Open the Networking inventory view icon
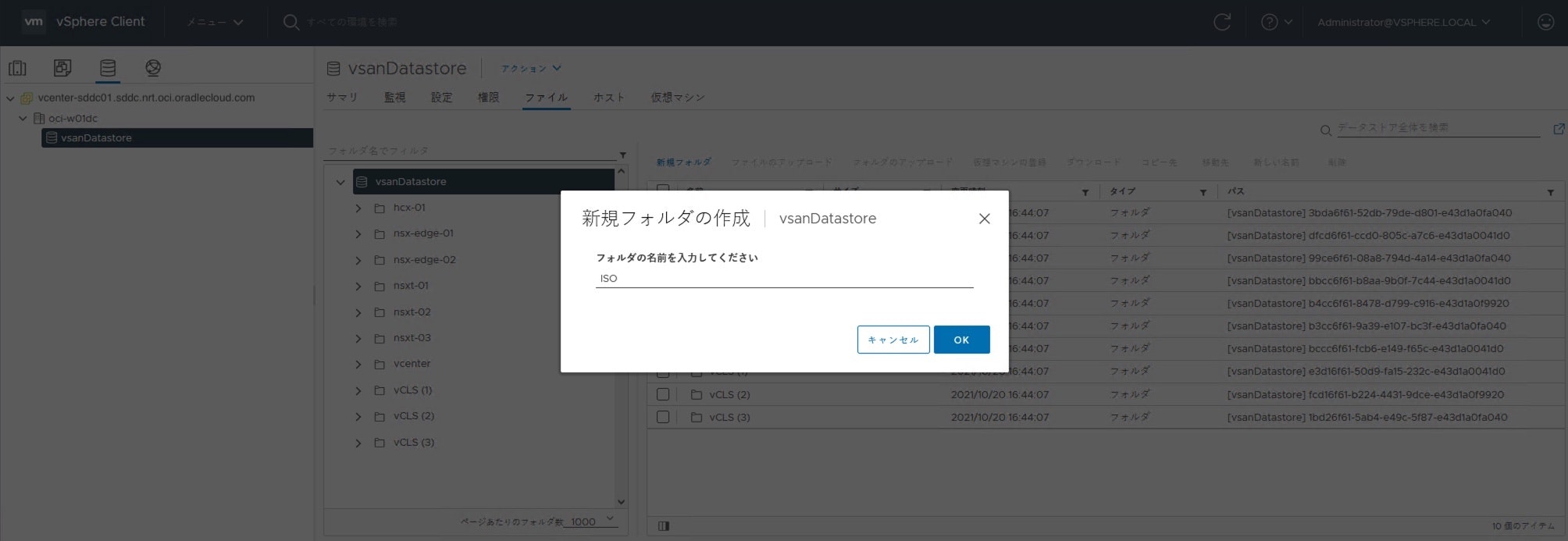Image resolution: width=1568 pixels, height=541 pixels. [x=153, y=68]
